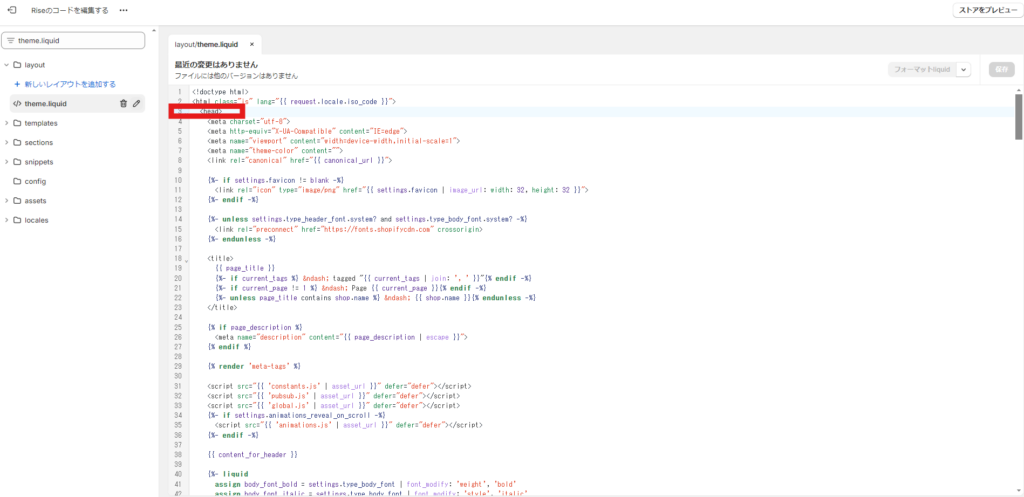Image resolution: width=1024 pixels, height=497 pixels.
Task: Click the preconnect fonts.shopifycdn.com line
Action: [x=349, y=230]
